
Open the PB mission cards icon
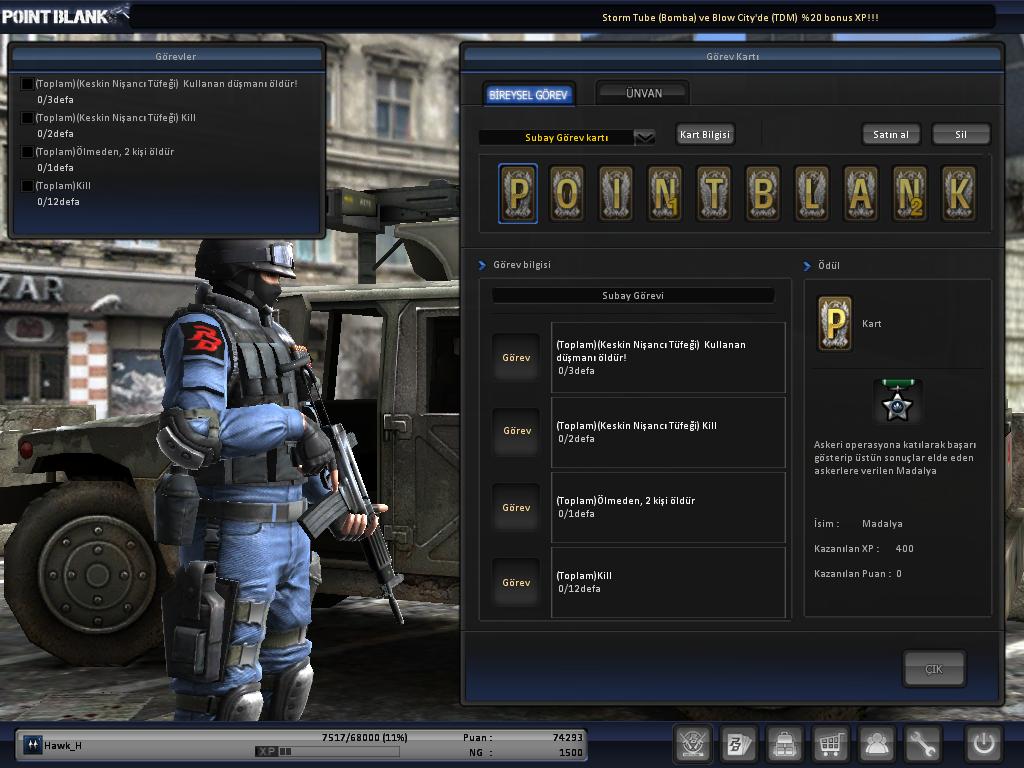click(x=738, y=744)
